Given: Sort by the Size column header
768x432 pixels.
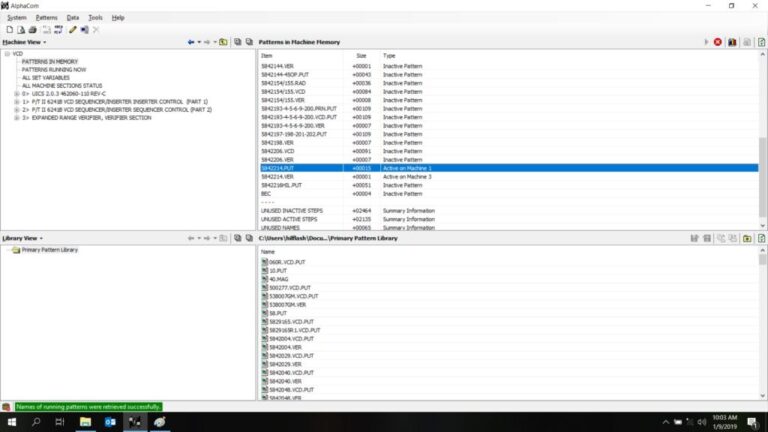Looking at the screenshot, I should coord(361,56).
